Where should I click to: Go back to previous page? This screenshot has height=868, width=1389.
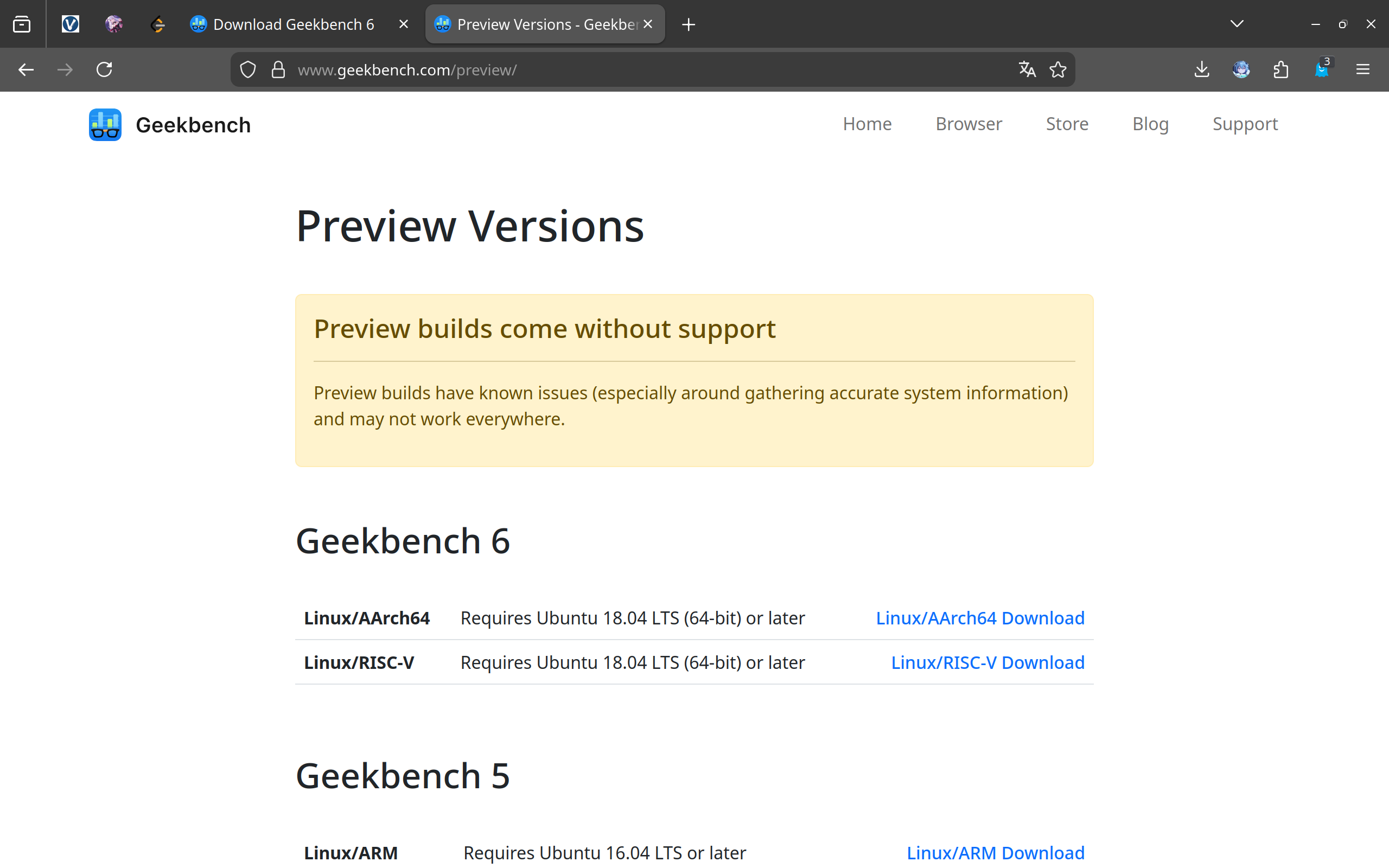coord(27,69)
